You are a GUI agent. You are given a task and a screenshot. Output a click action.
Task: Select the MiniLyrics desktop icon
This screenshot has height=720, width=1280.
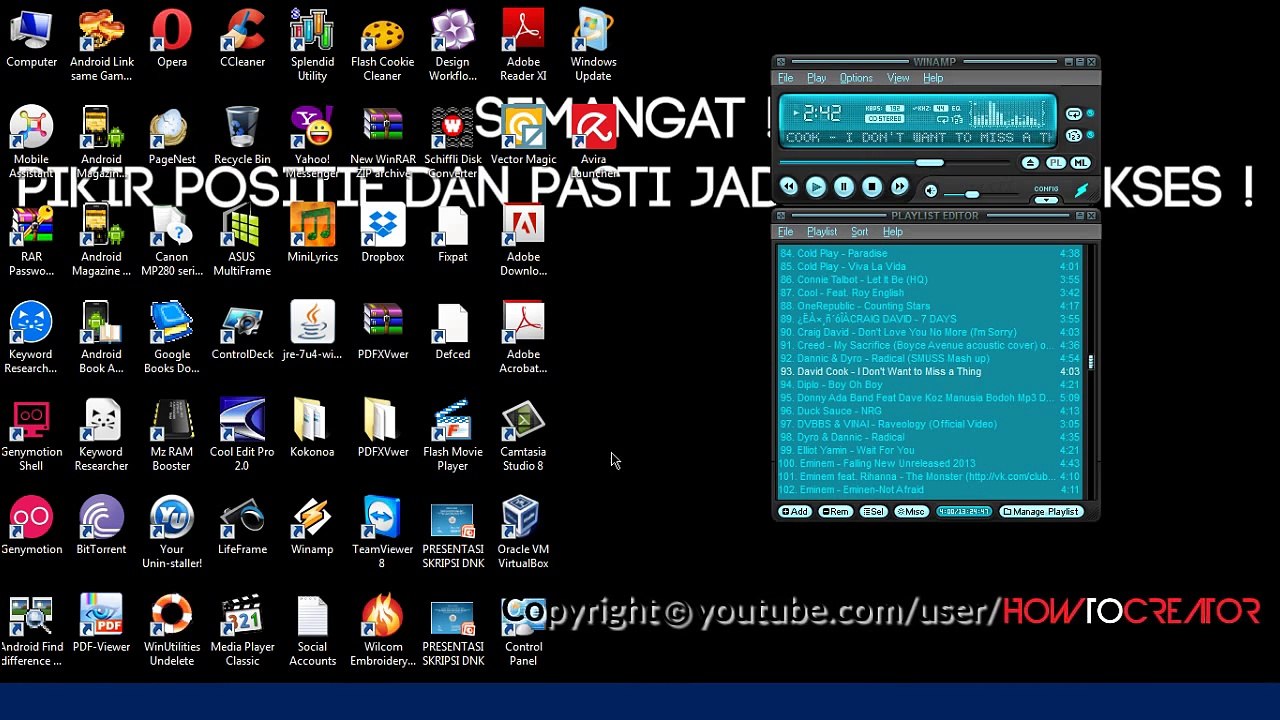click(x=312, y=234)
